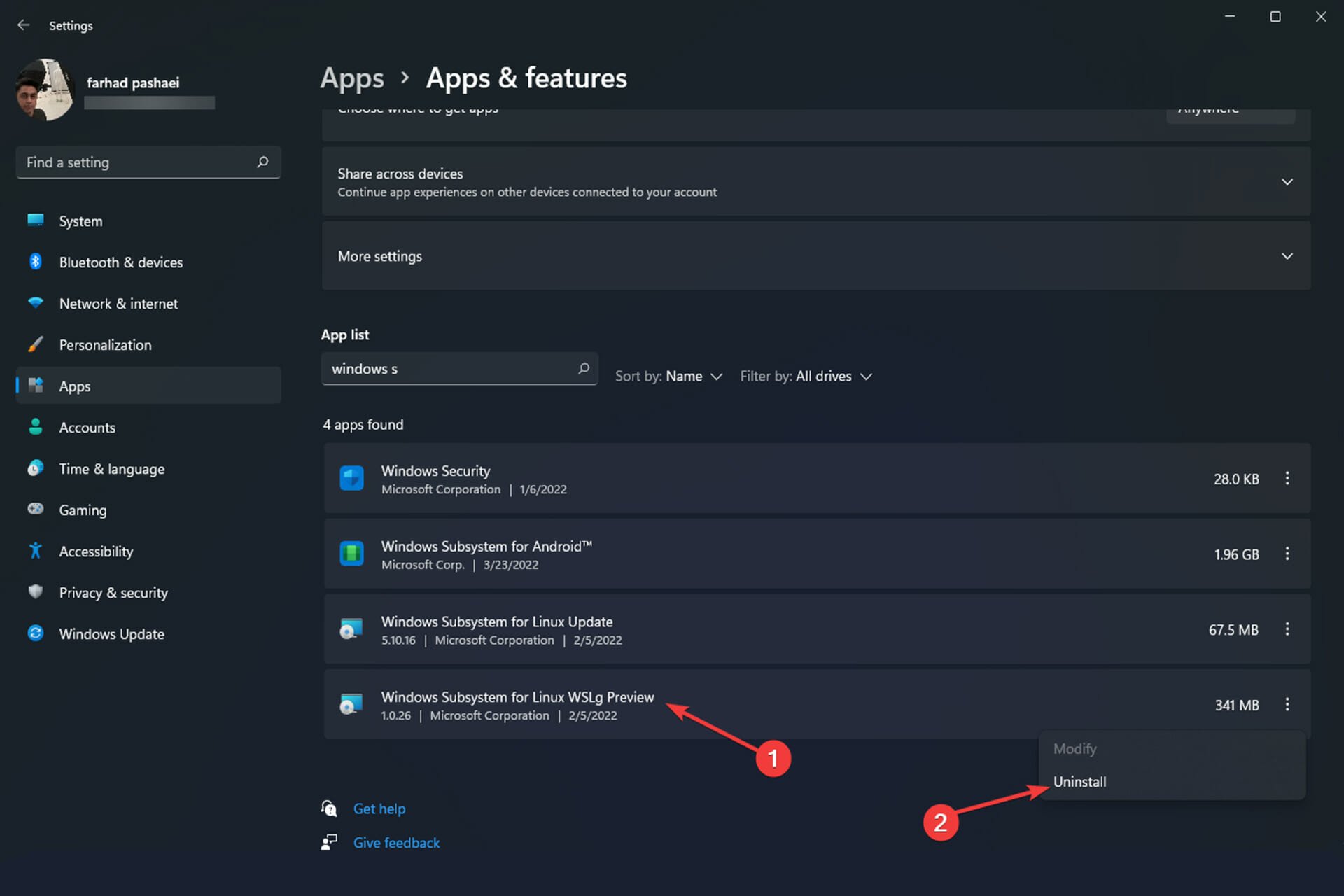The width and height of the screenshot is (1344, 896).
Task: Select Windows Security app name
Action: (435, 471)
